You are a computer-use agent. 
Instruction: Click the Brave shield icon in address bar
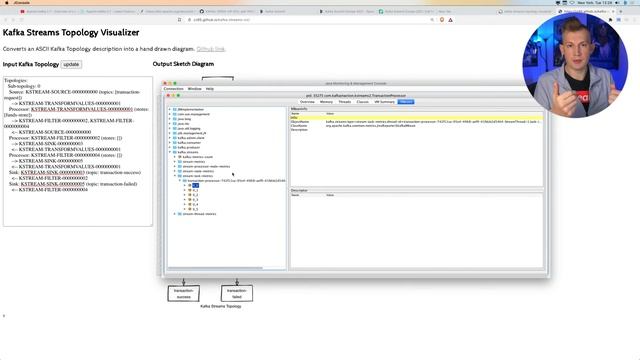pyautogui.click(x=442, y=20)
